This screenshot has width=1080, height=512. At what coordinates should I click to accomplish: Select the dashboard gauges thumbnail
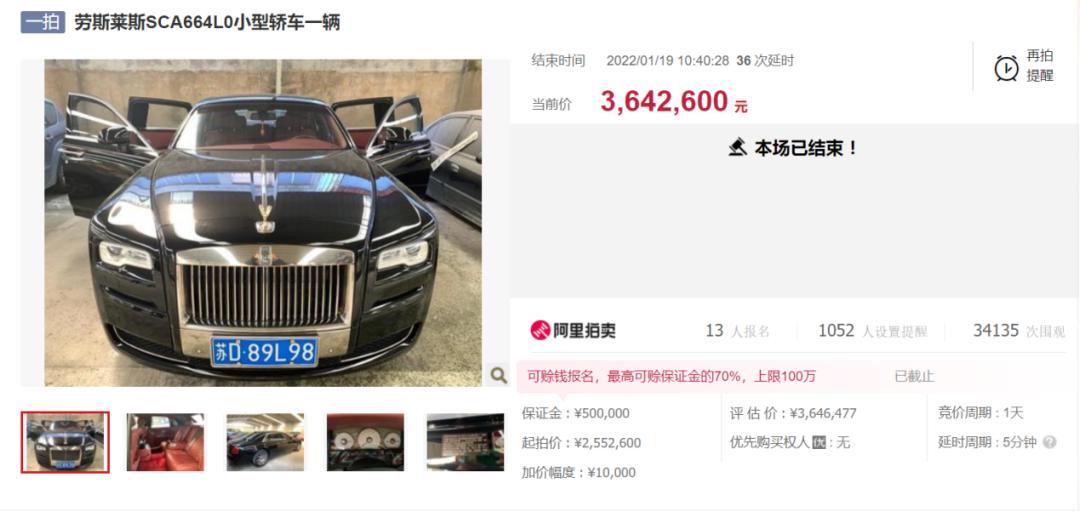(x=365, y=442)
